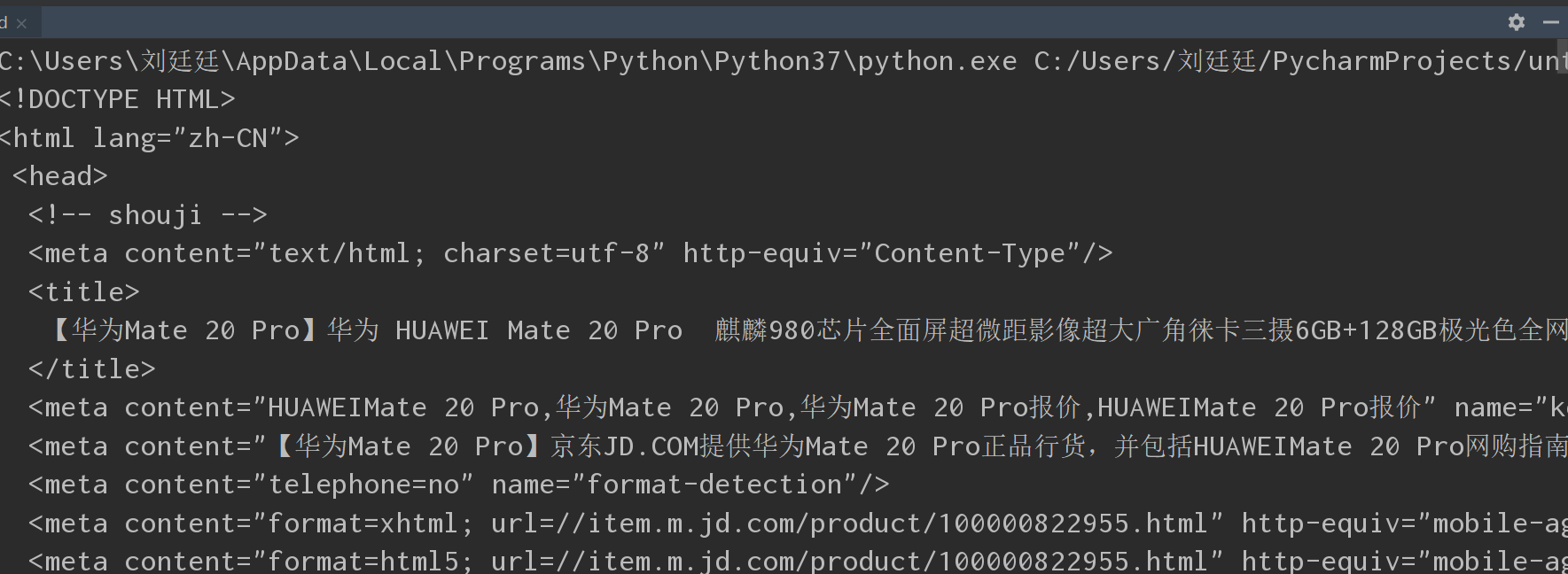
Task: Click the shouji comment line
Action: (x=146, y=213)
